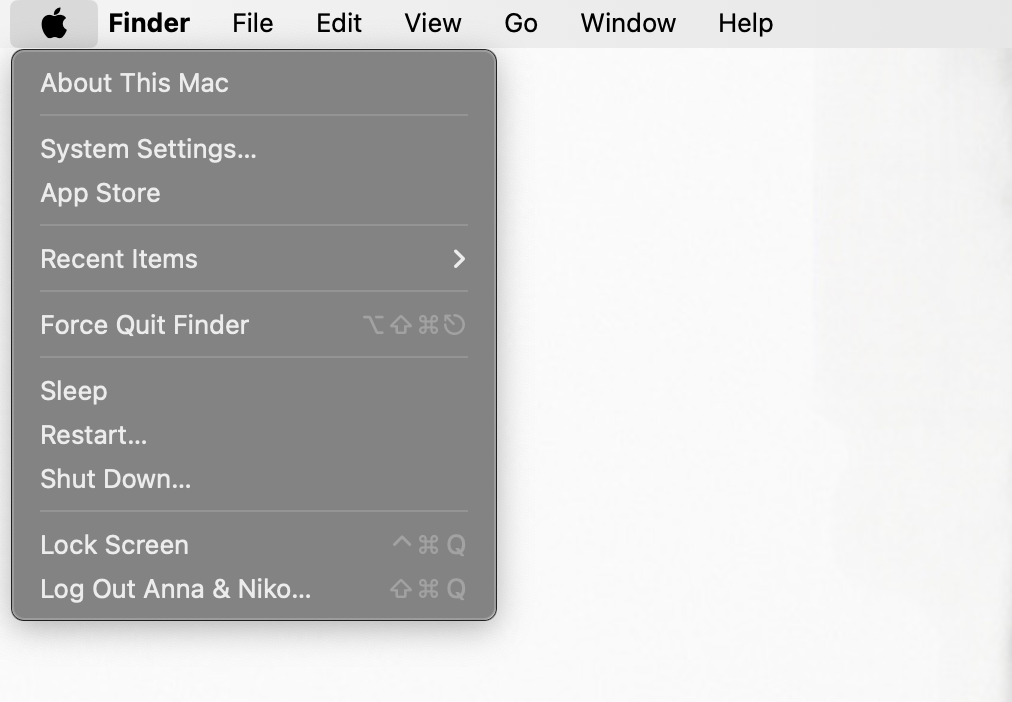
Task: Open the Recent Items submenu
Action: point(119,259)
